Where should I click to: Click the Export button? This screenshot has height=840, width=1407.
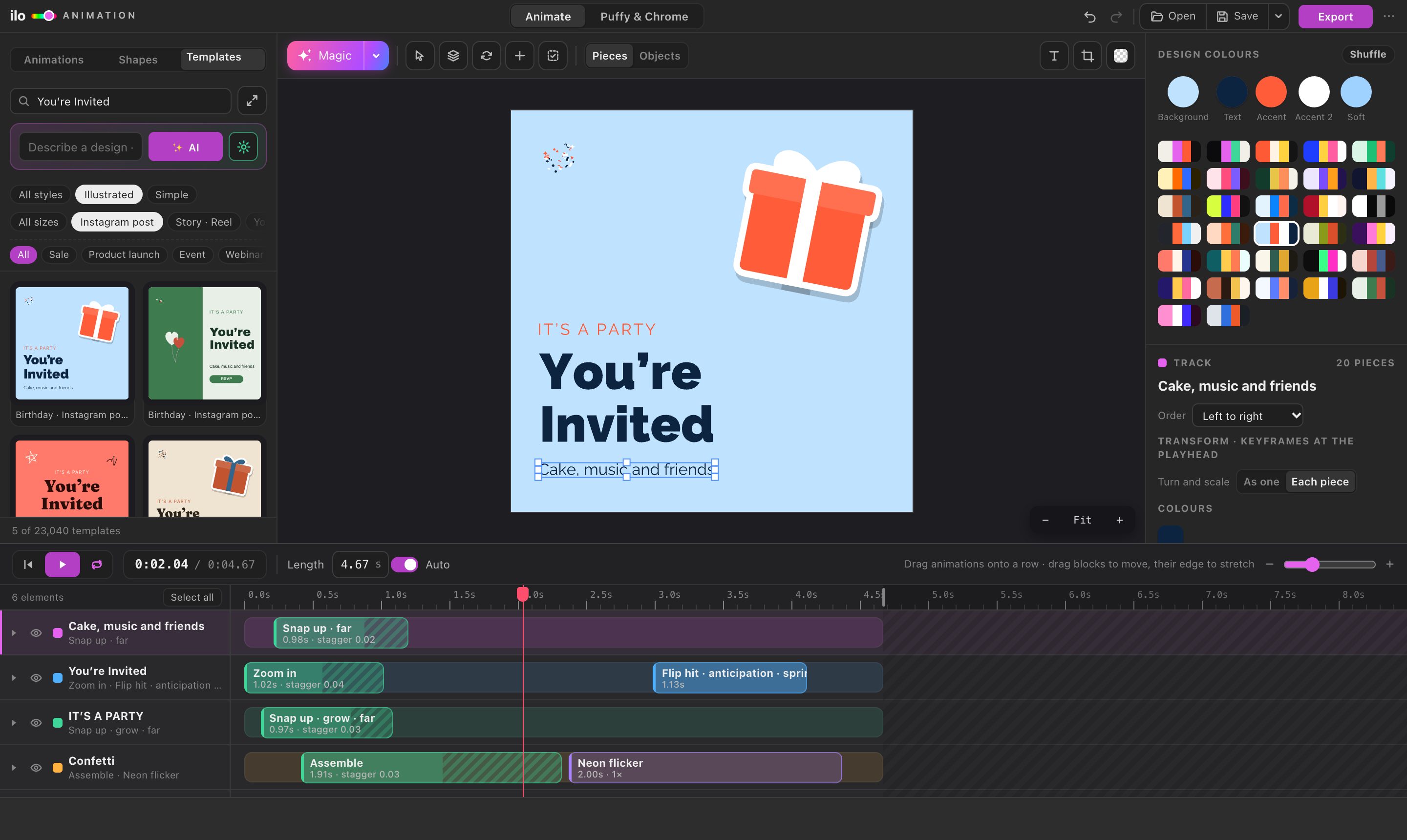tap(1335, 17)
